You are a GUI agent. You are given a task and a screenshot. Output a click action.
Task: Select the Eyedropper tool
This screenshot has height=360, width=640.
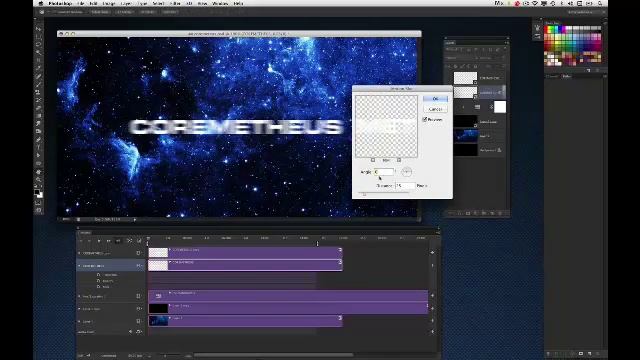click(x=38, y=68)
